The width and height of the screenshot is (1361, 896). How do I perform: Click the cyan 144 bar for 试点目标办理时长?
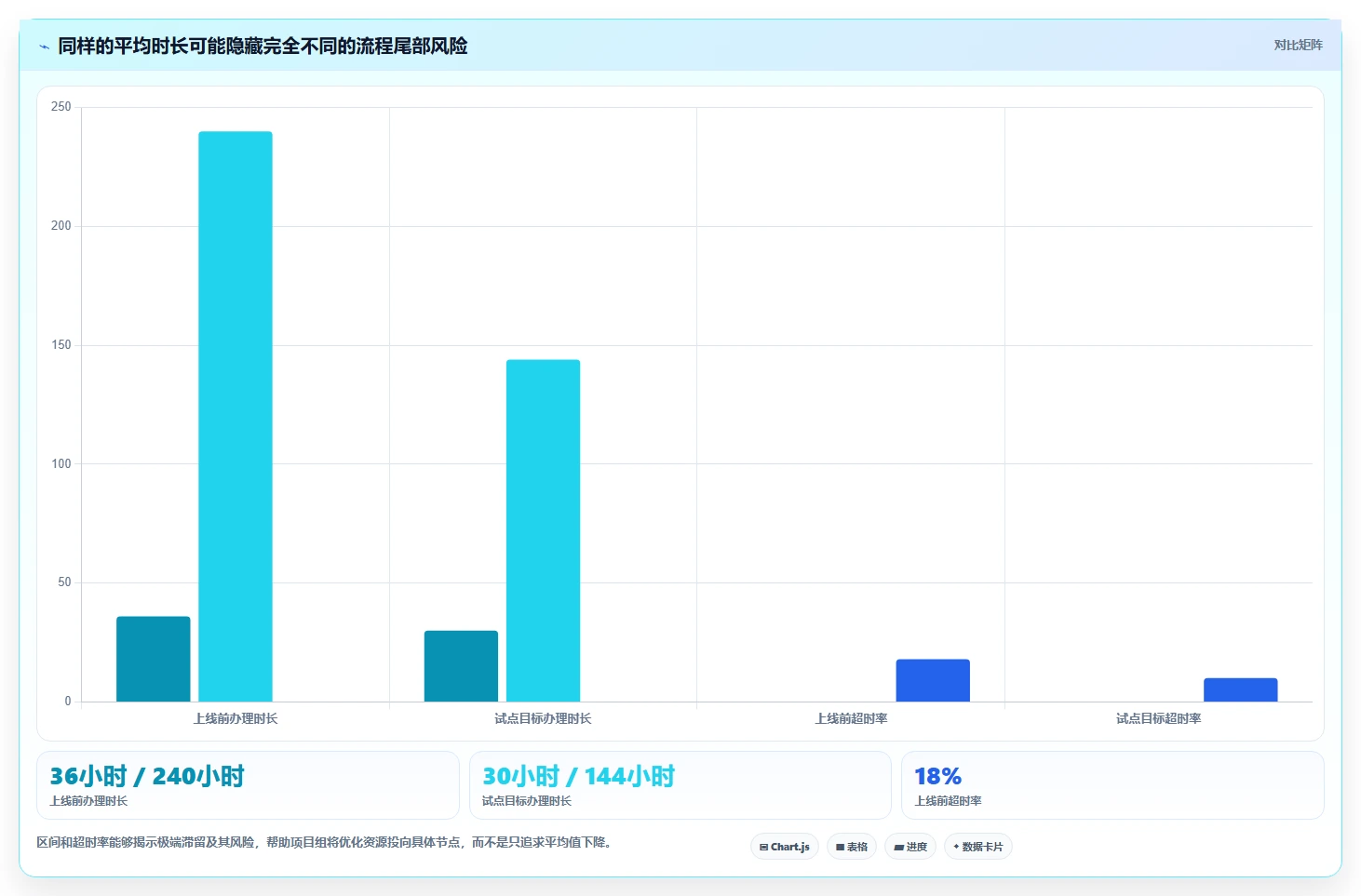tap(543, 530)
